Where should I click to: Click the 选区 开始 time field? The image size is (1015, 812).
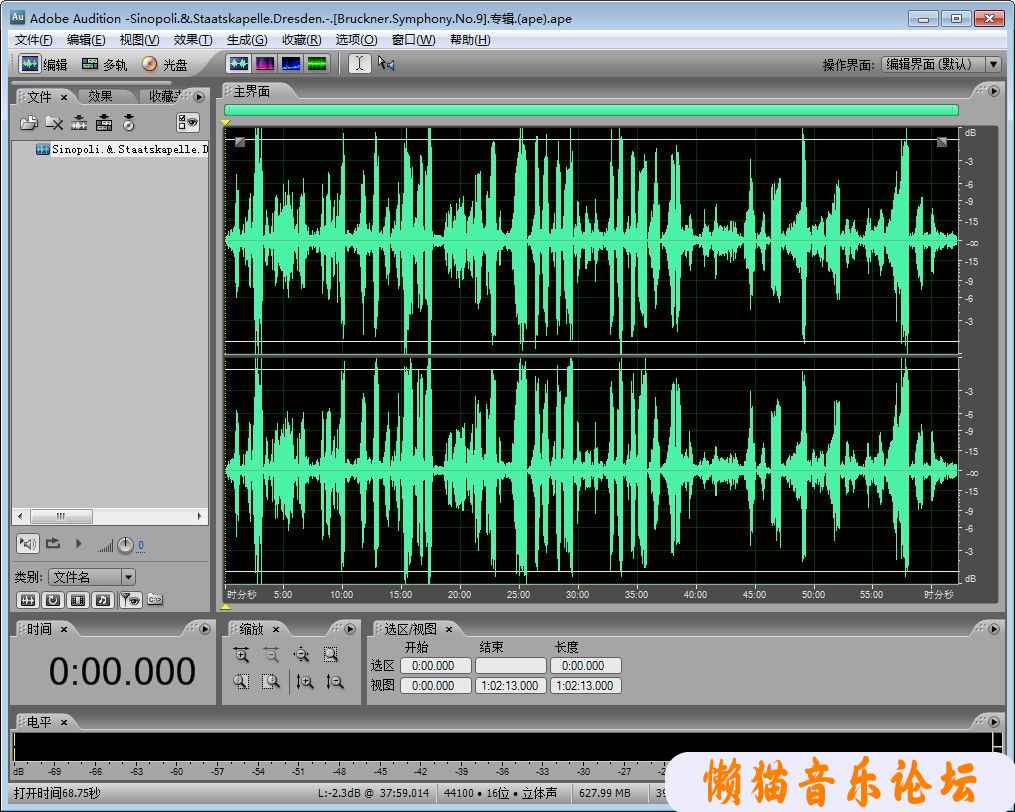[436, 666]
